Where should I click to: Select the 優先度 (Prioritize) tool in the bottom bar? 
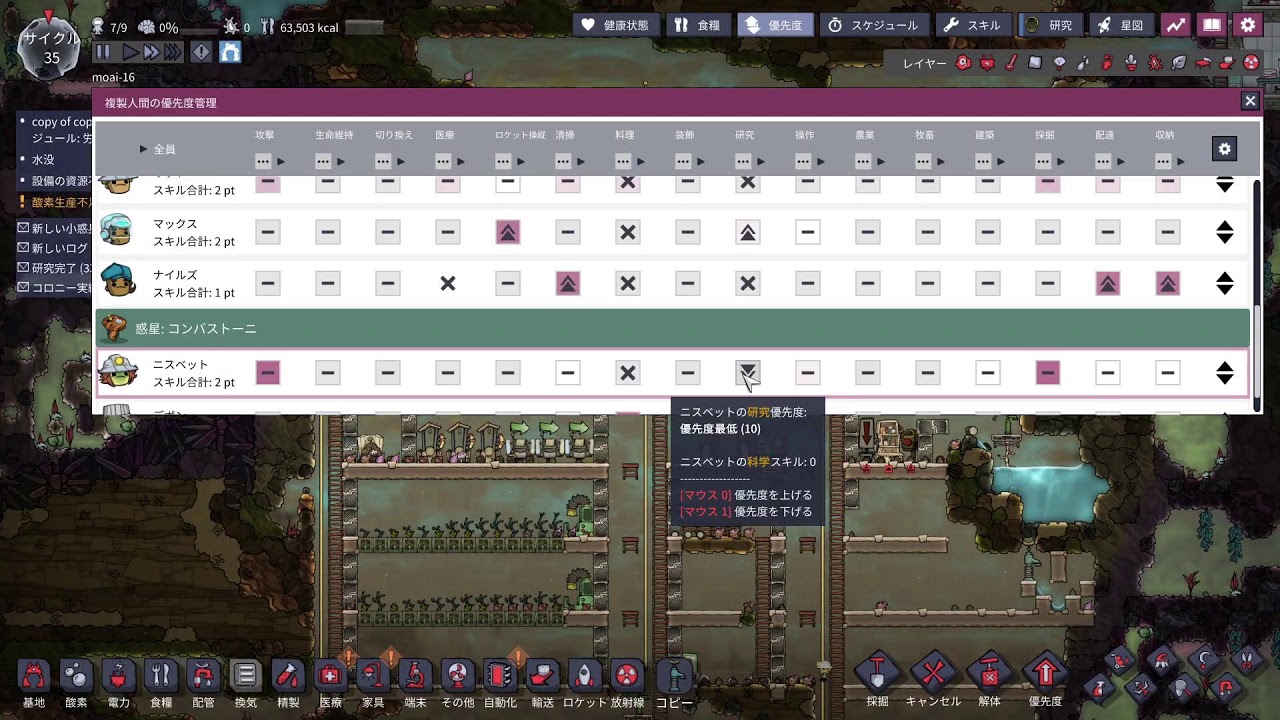[x=1045, y=675]
